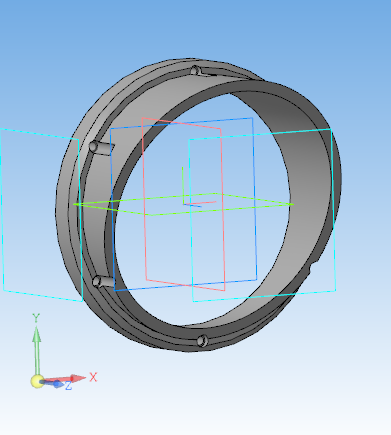
Task: Select the cyan offset plane on left
Action: [x=42, y=215]
